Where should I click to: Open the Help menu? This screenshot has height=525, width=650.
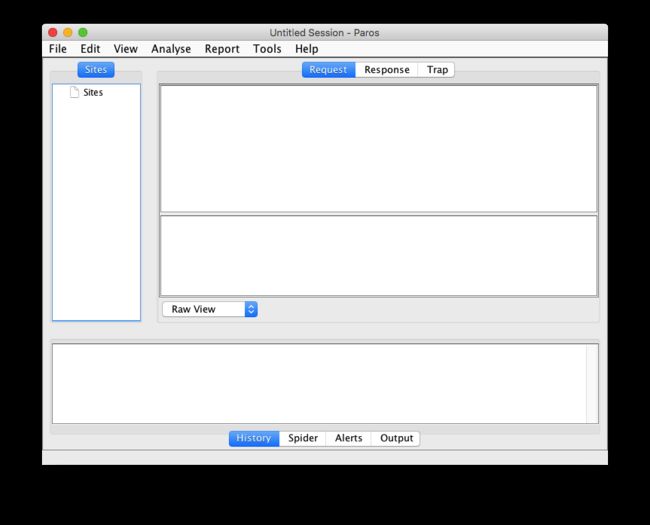tap(307, 49)
